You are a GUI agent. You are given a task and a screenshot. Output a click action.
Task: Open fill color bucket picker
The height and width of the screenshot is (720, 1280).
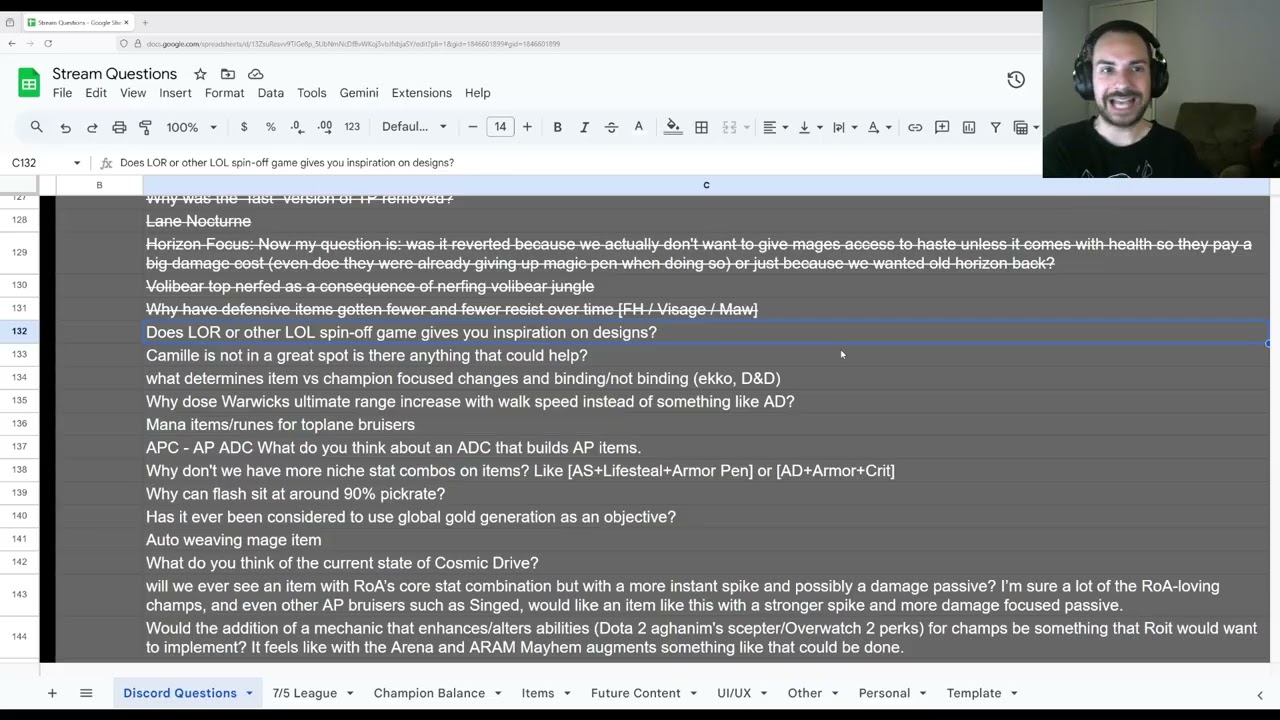click(x=673, y=127)
